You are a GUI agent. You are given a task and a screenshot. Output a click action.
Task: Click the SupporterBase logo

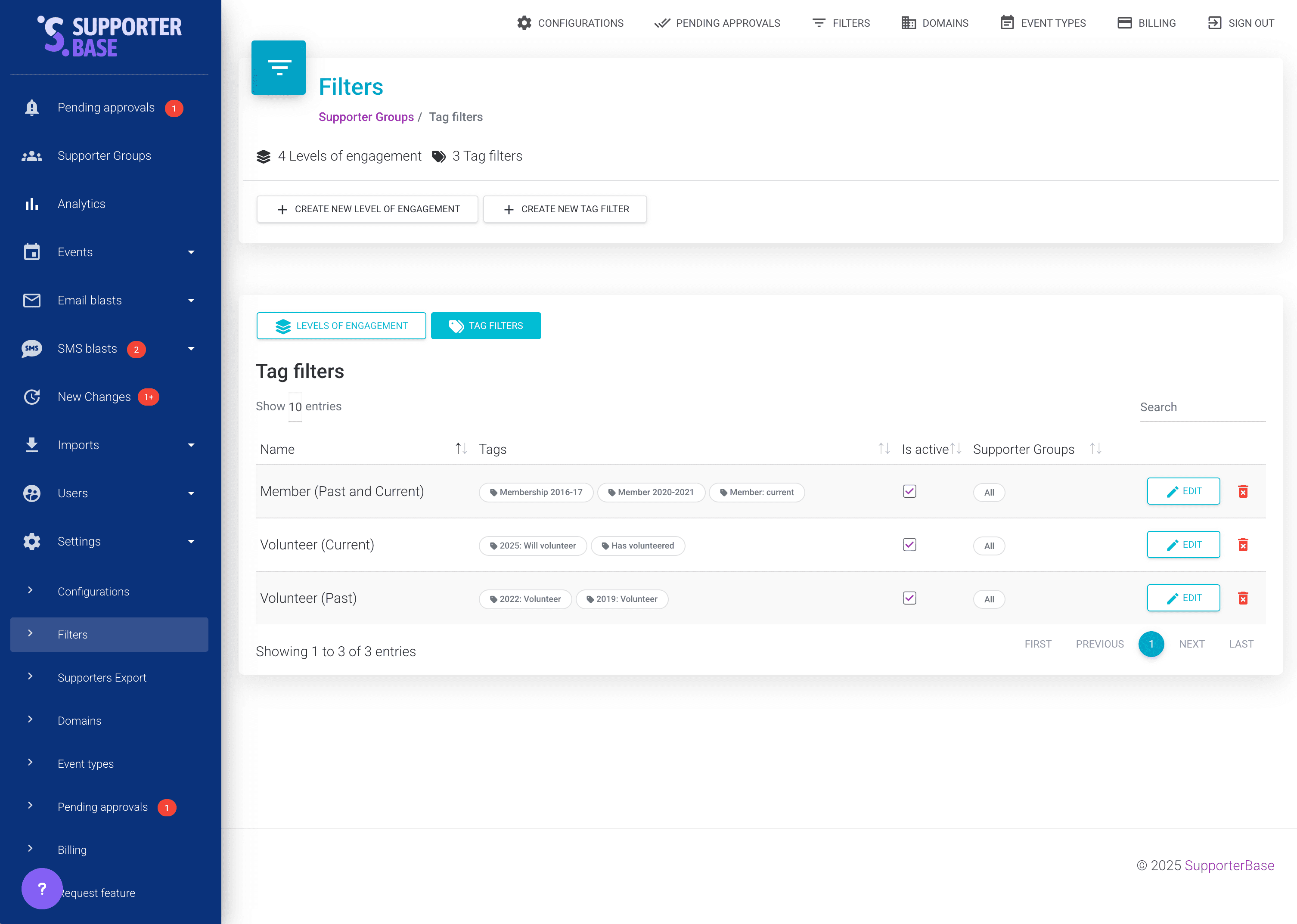110,37
